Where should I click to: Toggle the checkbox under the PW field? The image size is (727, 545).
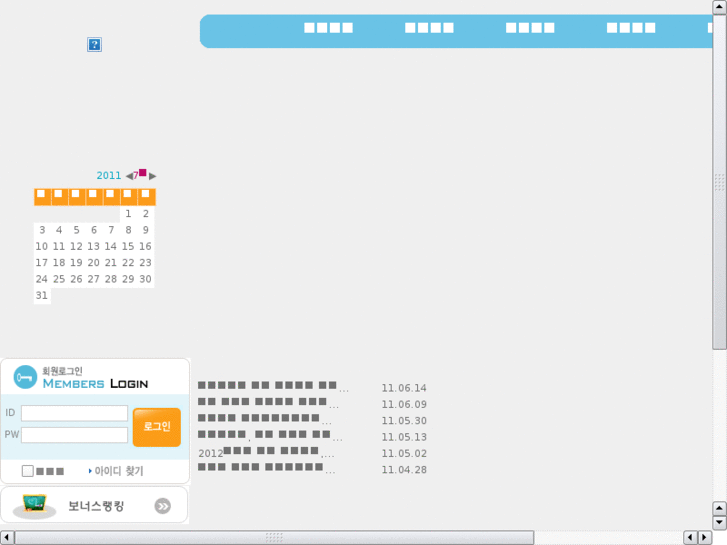click(x=27, y=471)
